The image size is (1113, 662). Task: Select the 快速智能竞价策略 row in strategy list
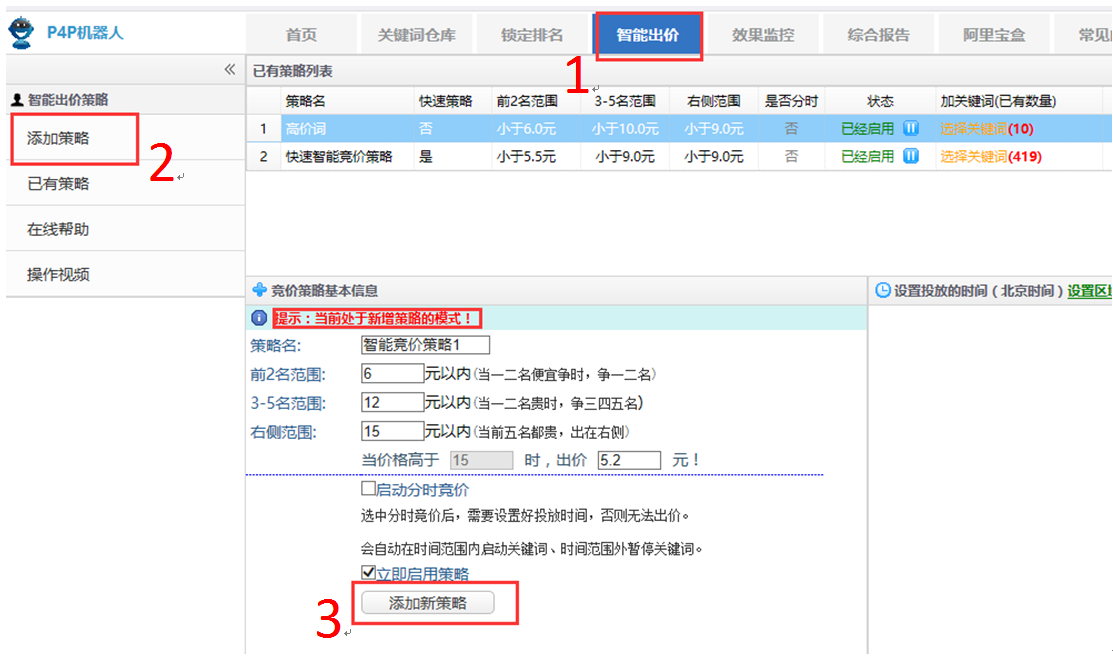point(339,156)
